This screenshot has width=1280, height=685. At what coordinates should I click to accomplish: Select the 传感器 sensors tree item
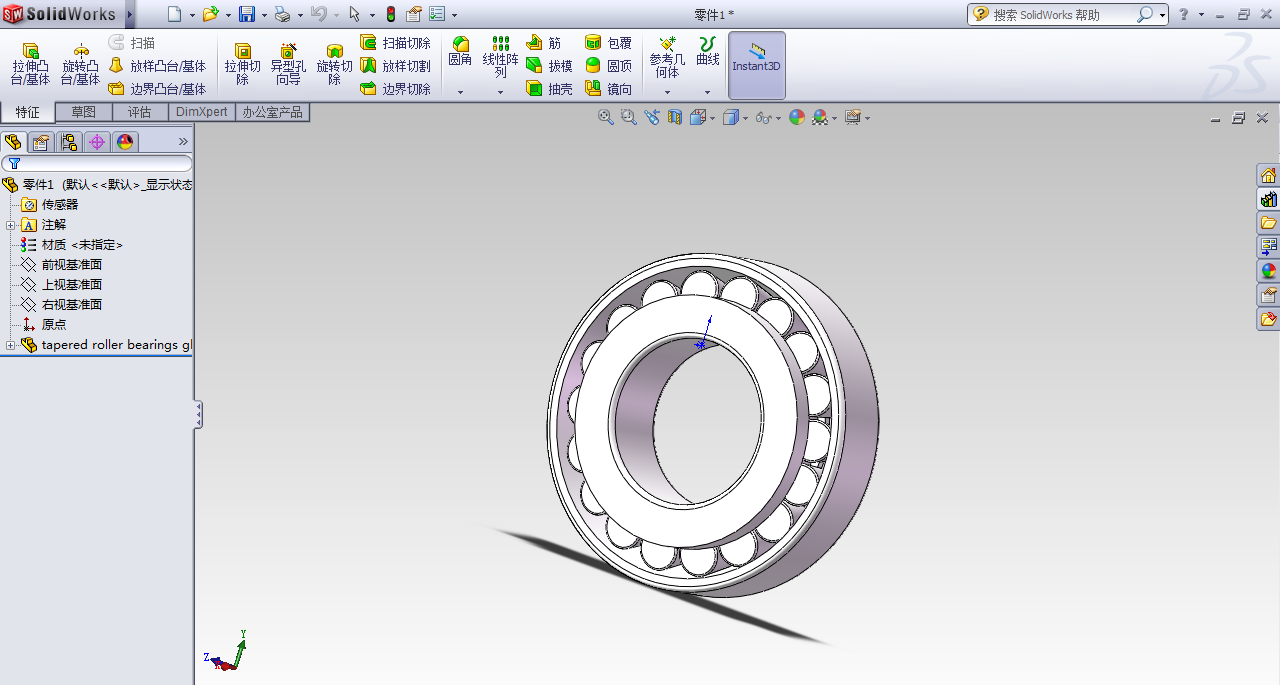[x=50, y=205]
